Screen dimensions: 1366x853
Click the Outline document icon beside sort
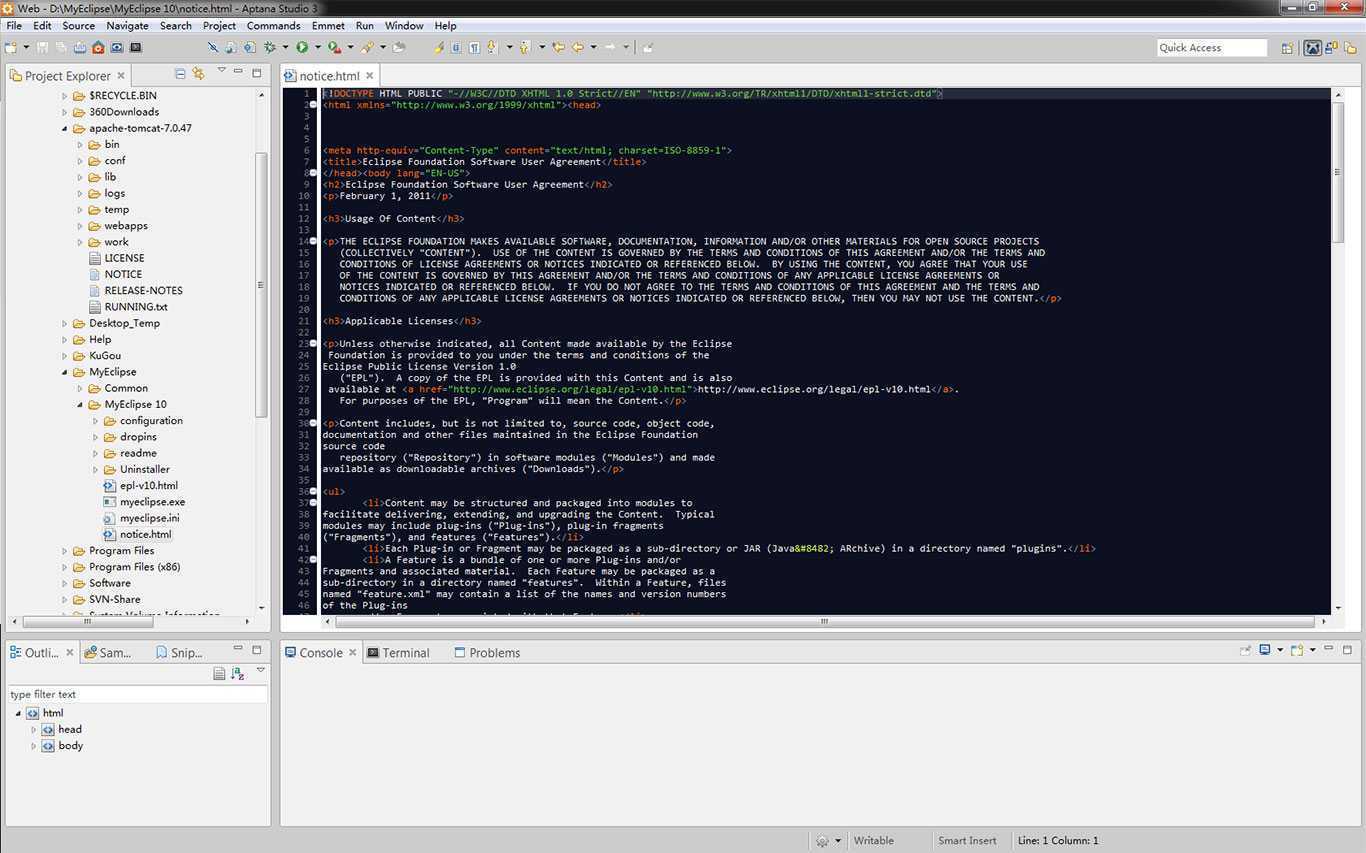click(219, 673)
